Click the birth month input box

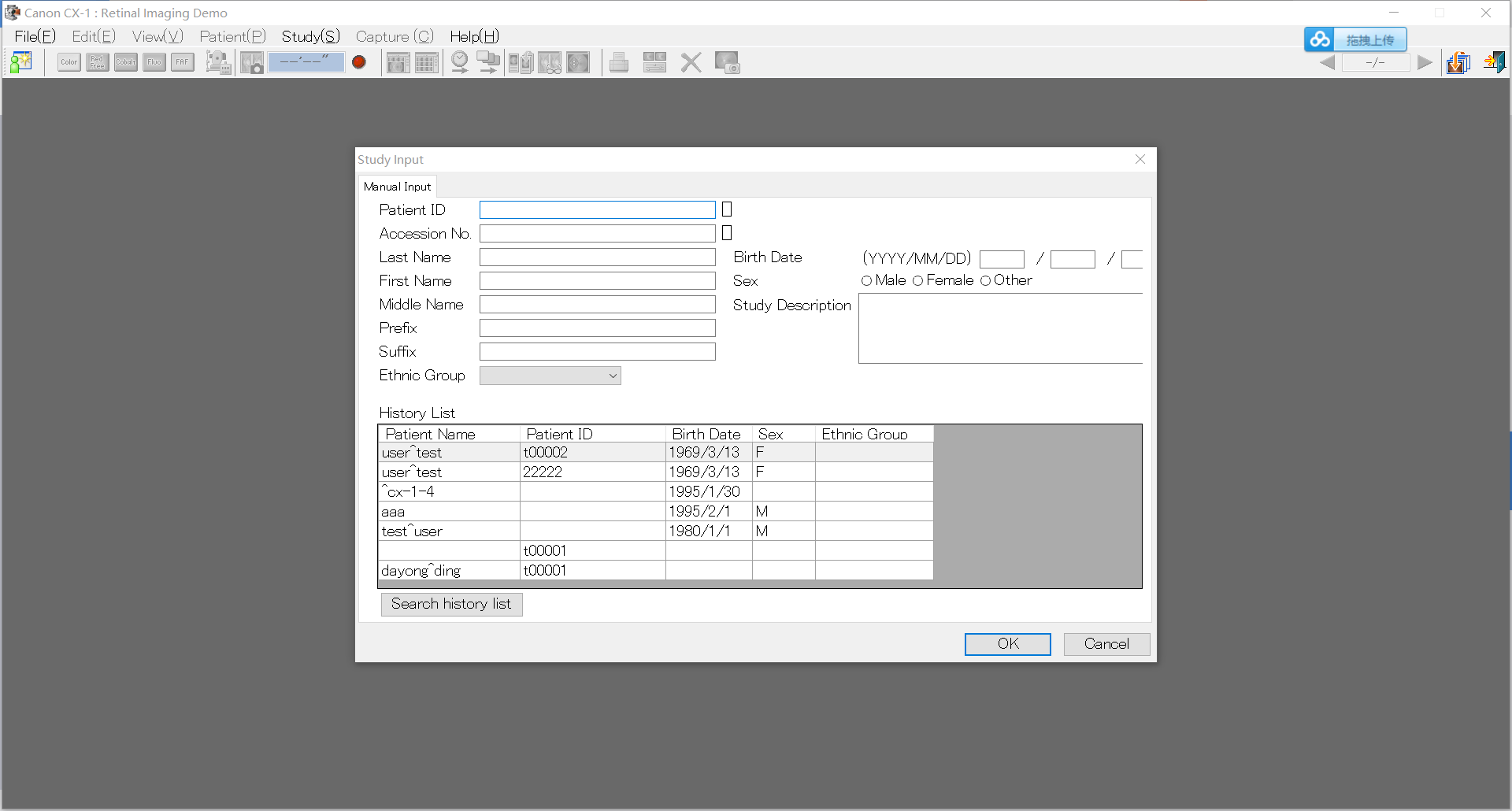point(1073,259)
